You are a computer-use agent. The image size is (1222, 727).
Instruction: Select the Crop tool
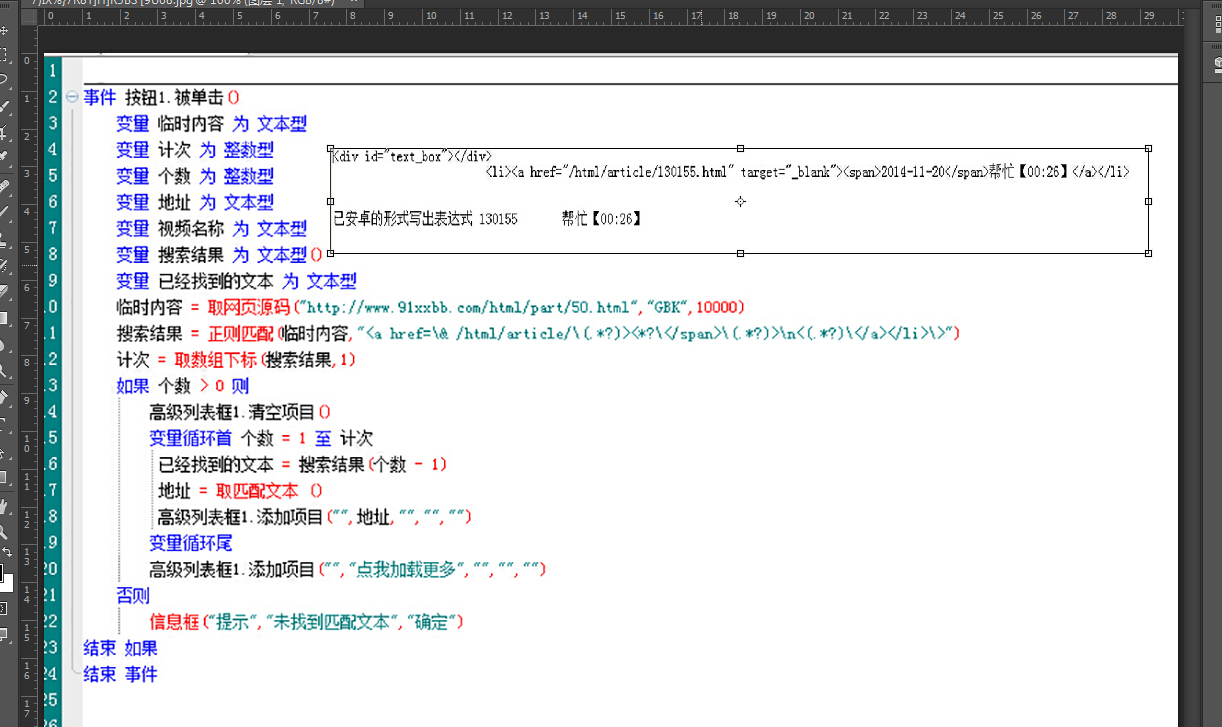[x=4, y=132]
